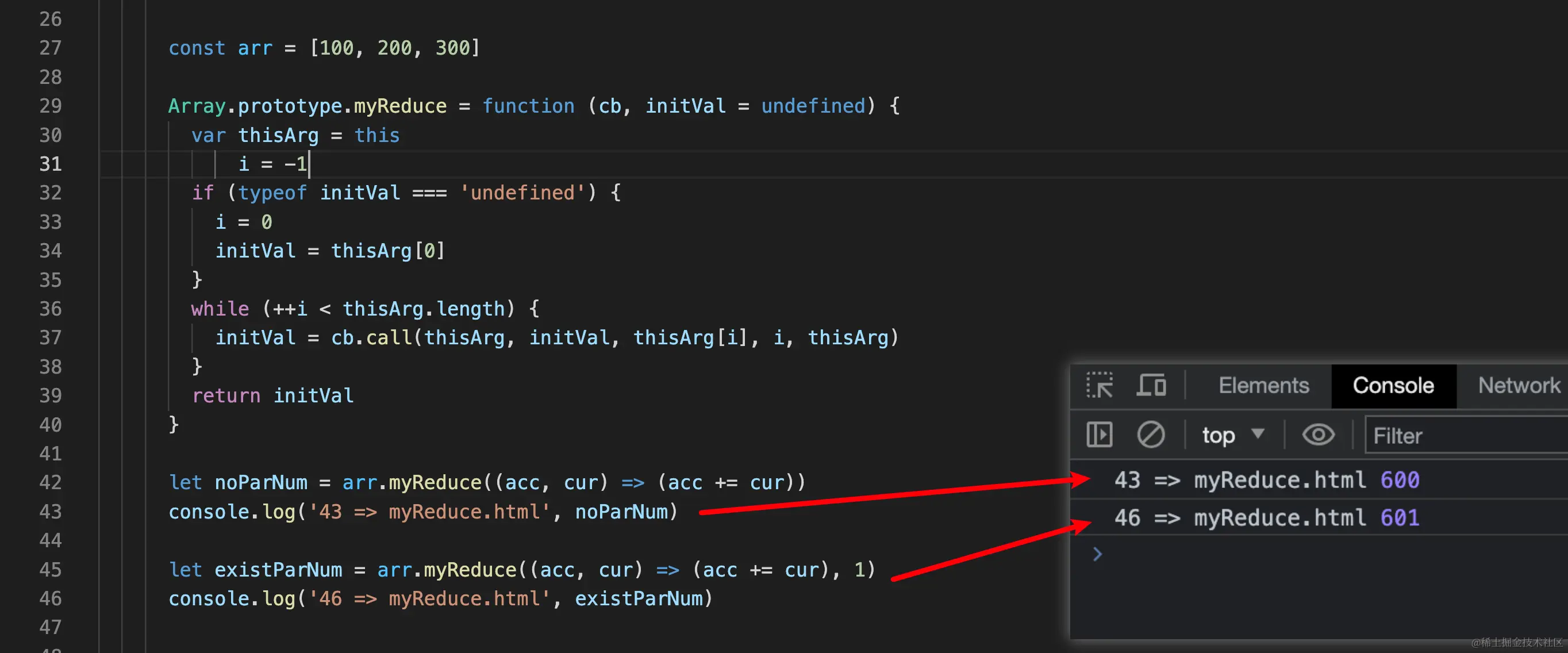Switch to the Elements tab
1568x653 pixels.
1263,386
